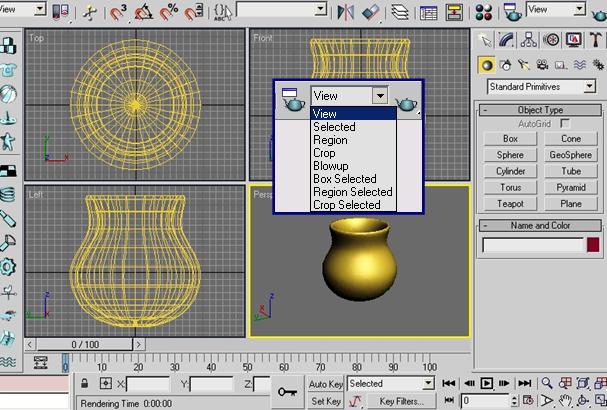Viewport: 607px width, 410px height.
Task: Click the dark red object color swatch
Action: (x=594, y=245)
